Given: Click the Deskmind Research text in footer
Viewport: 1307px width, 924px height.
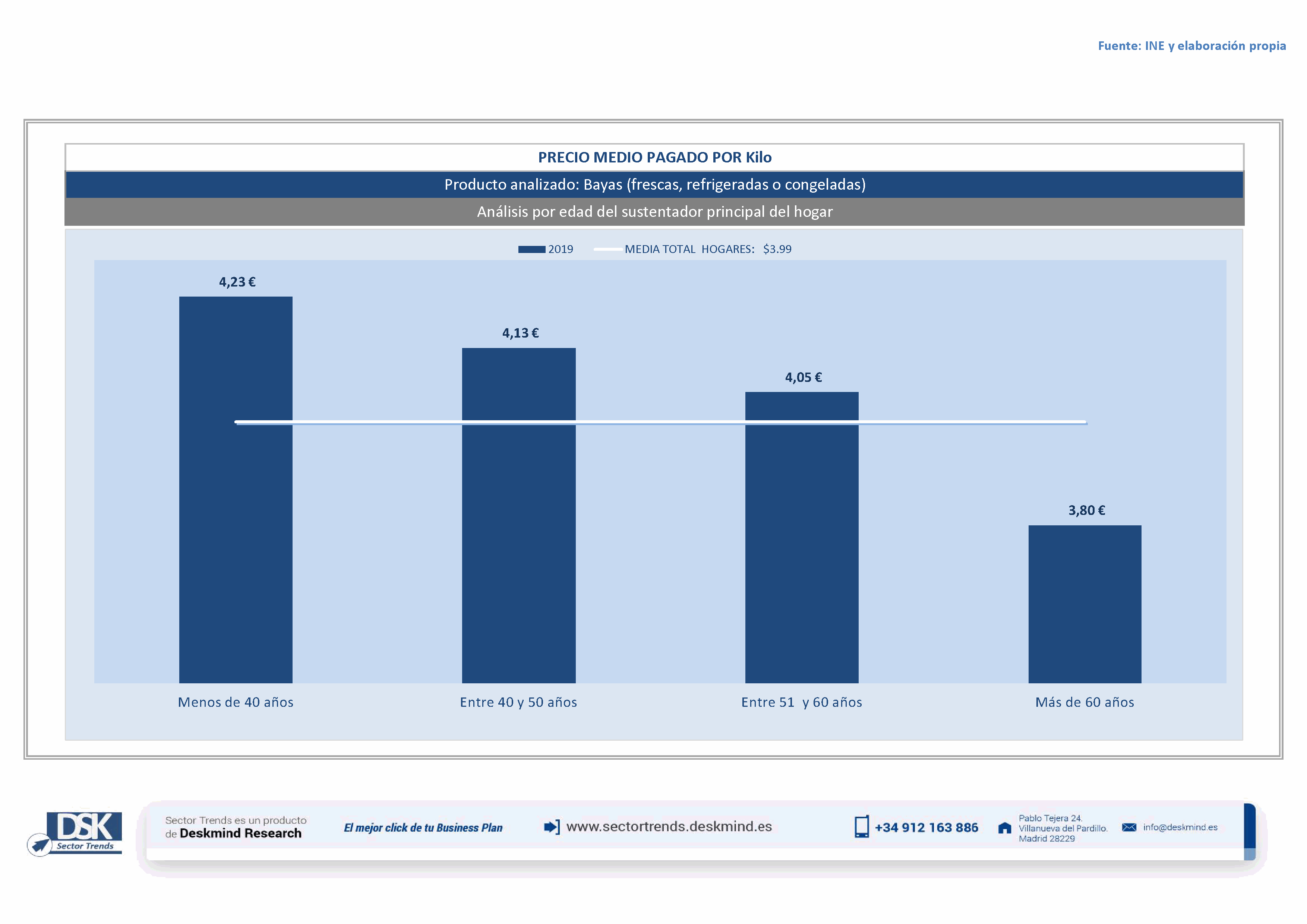Looking at the screenshot, I should (x=240, y=833).
